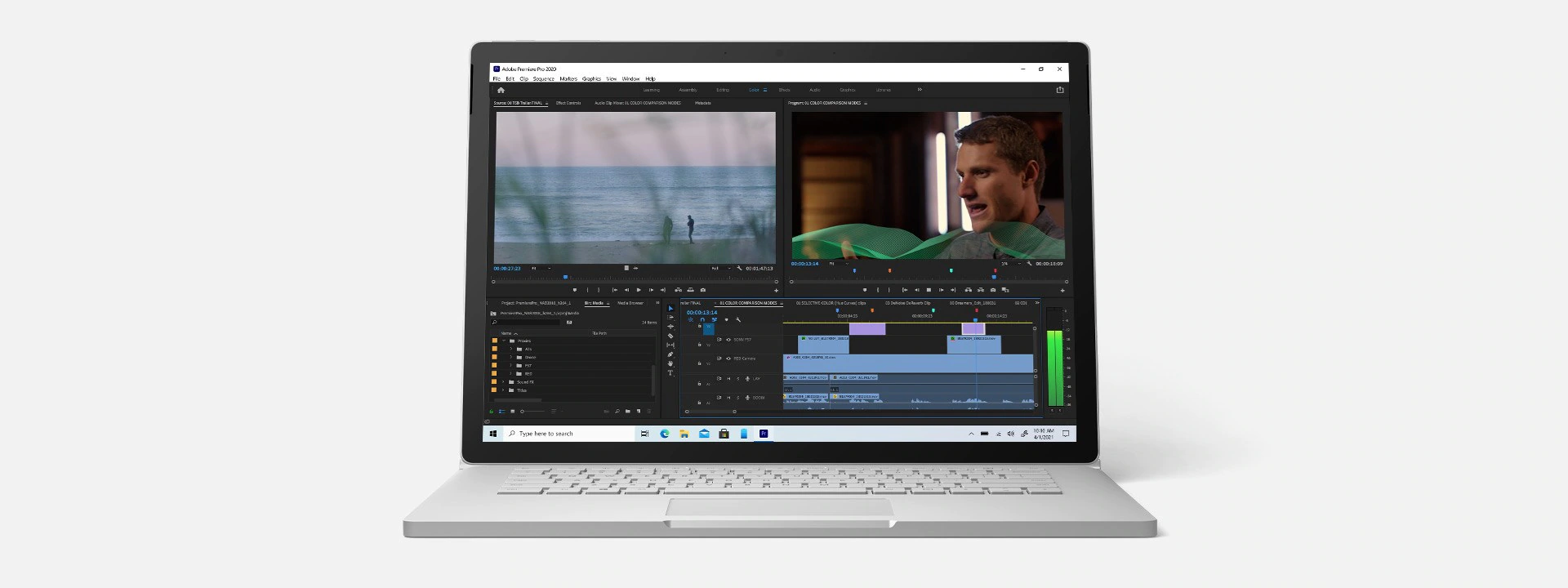Viewport: 1568px width, 588px height.
Task: Click the Audio workspace button
Action: coord(814,90)
